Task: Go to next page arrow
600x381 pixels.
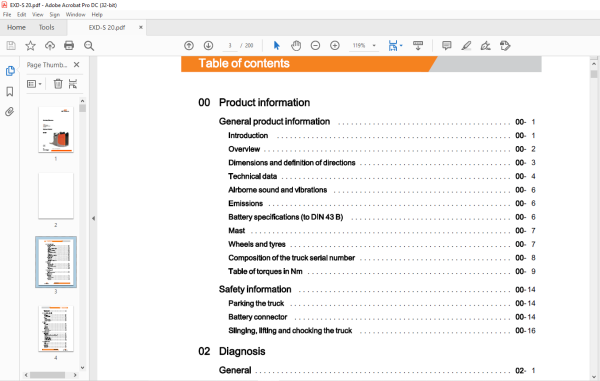Action: (208, 46)
